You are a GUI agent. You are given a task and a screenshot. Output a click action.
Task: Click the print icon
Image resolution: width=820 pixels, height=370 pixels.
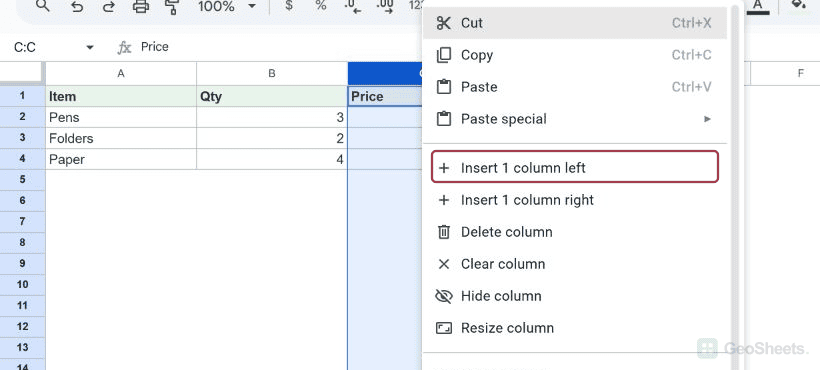(x=141, y=6)
